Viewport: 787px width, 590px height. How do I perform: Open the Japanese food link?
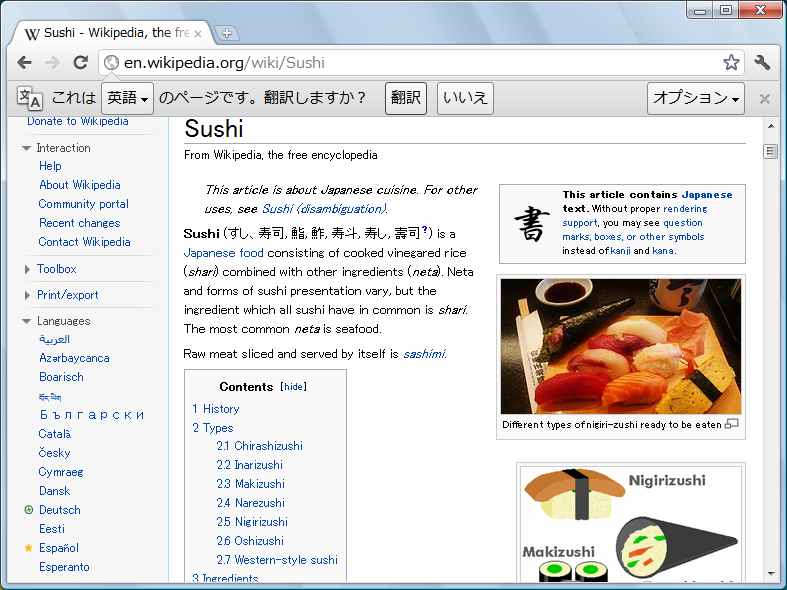(x=223, y=253)
